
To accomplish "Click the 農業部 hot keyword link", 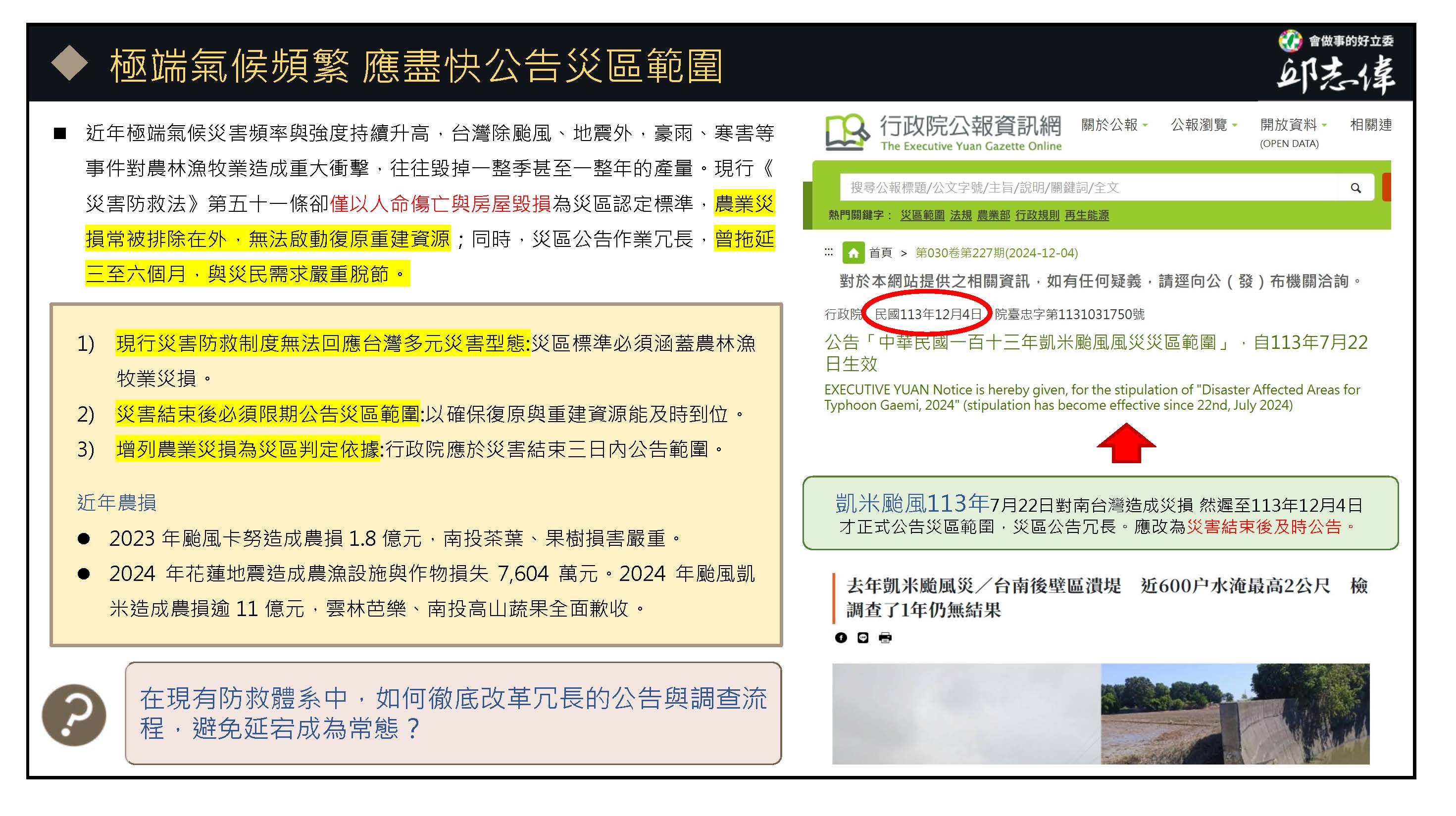I will tap(993, 215).
